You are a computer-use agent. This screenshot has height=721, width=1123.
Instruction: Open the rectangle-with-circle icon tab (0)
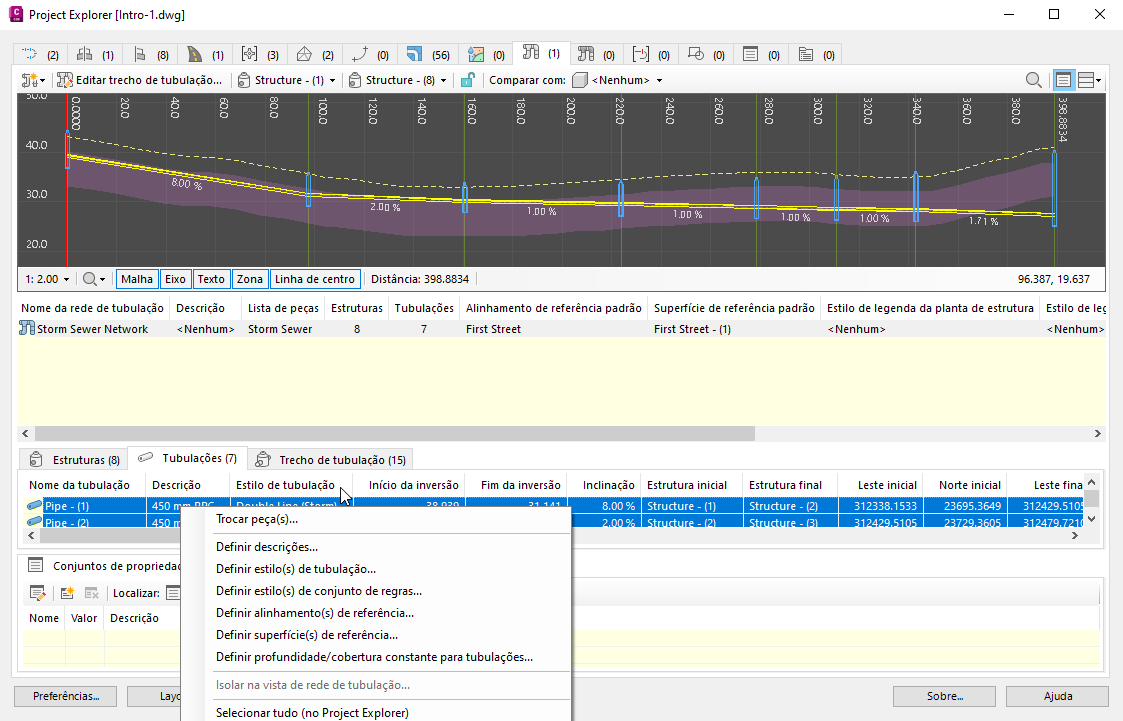coord(706,54)
